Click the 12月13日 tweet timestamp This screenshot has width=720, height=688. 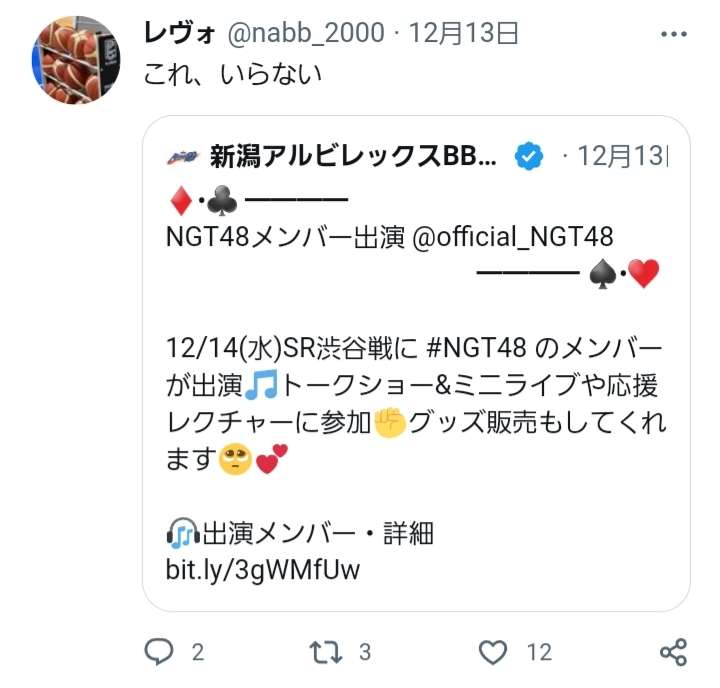tap(463, 33)
